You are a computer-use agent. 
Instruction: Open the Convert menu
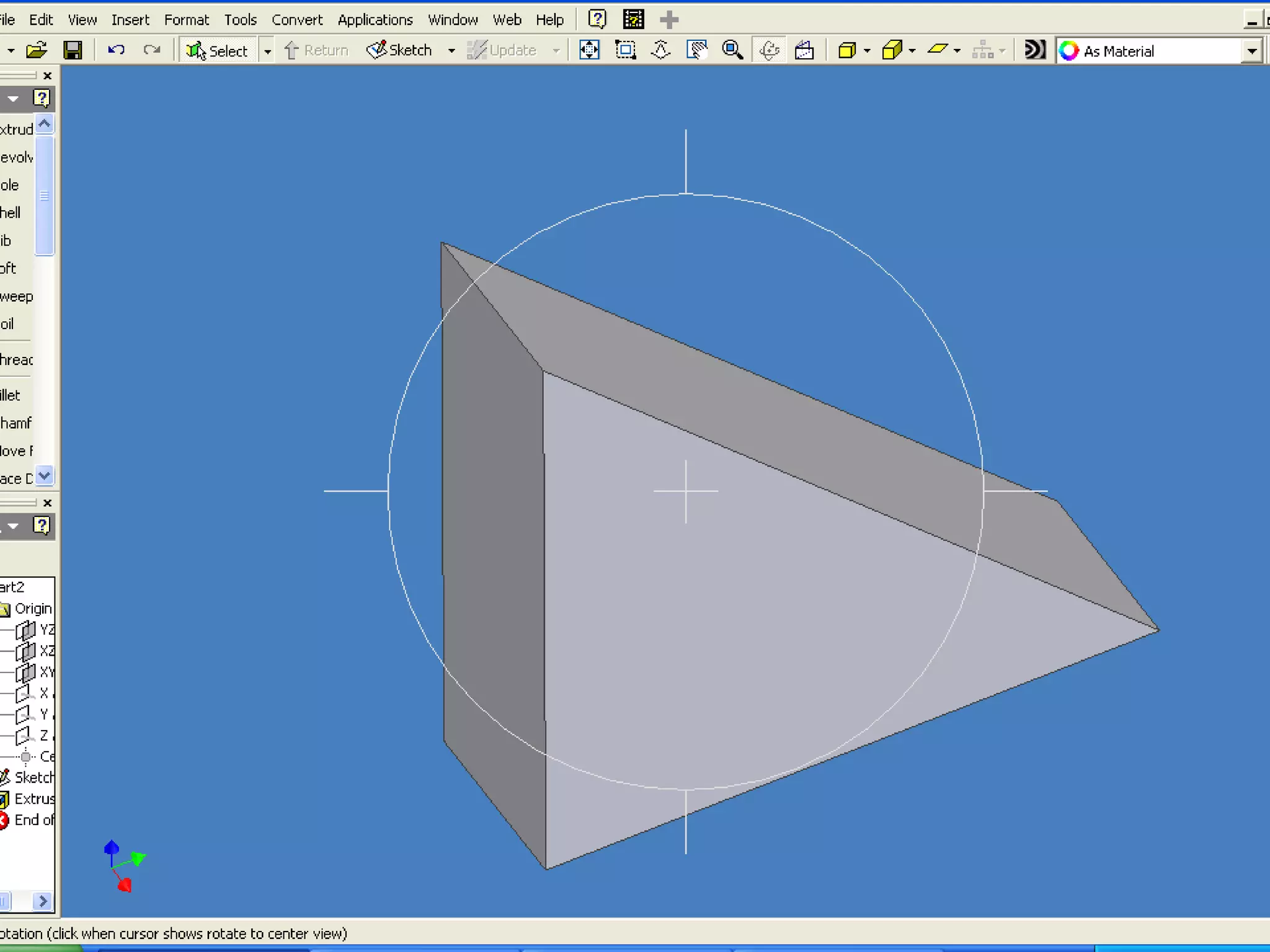tap(297, 20)
